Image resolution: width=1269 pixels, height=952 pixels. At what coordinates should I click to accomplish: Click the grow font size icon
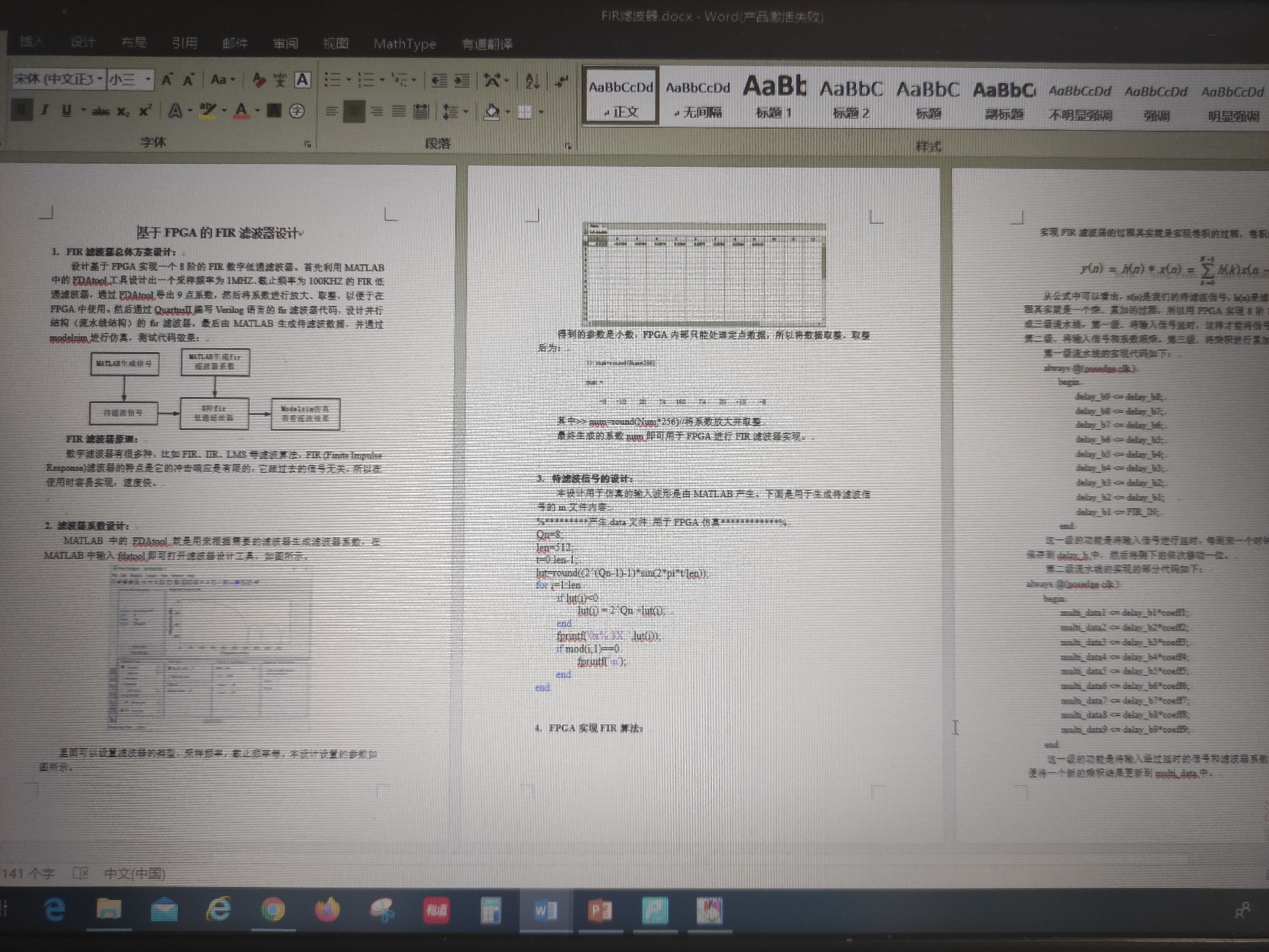[167, 80]
